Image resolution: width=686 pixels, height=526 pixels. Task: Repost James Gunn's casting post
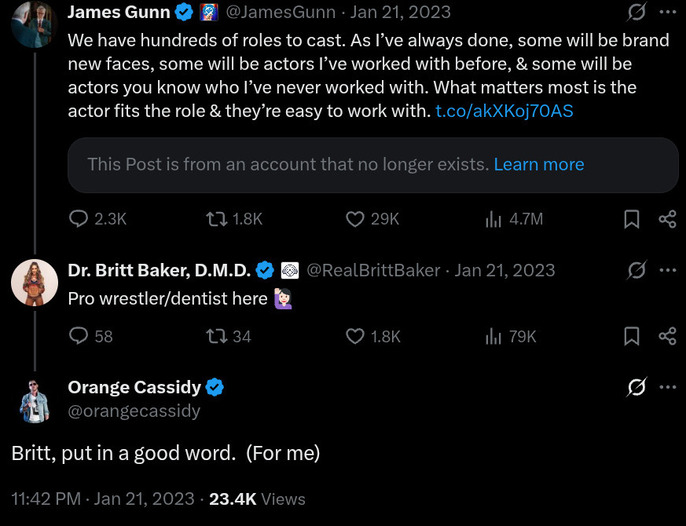coord(217,219)
